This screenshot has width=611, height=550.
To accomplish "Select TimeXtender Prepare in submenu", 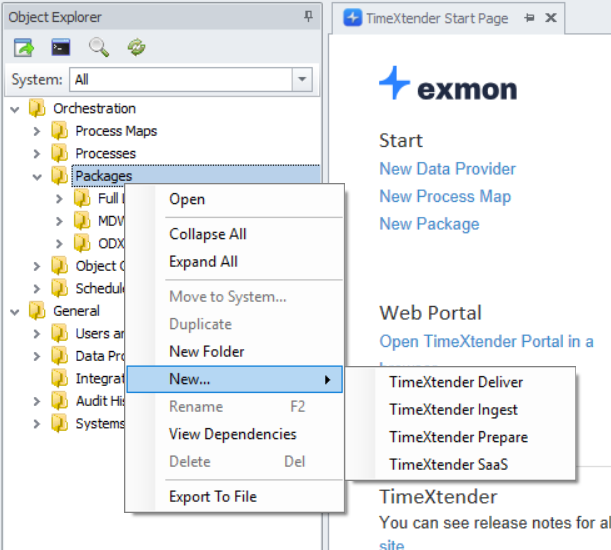I will pyautogui.click(x=460, y=437).
